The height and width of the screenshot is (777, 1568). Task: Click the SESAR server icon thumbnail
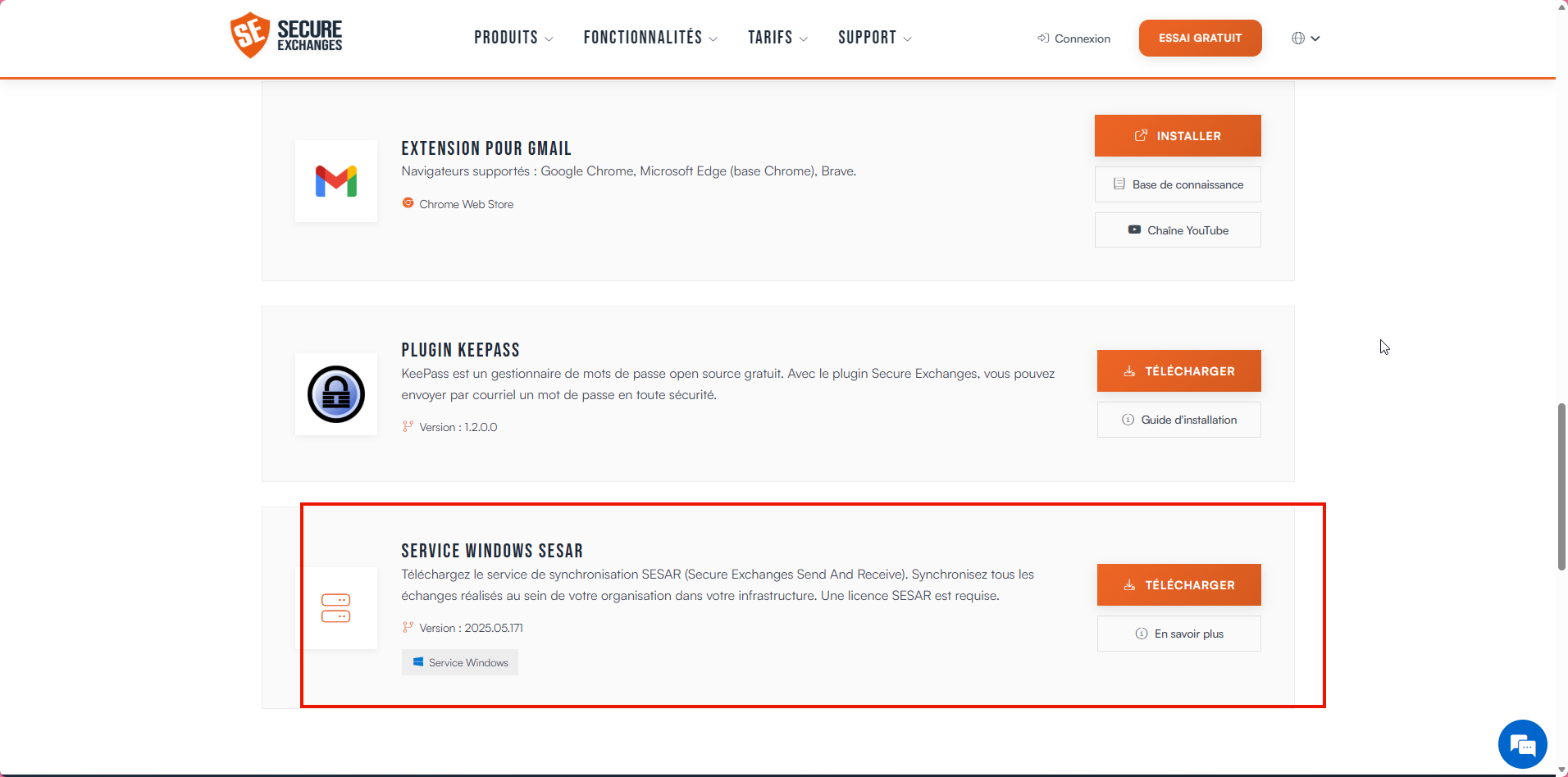point(336,608)
